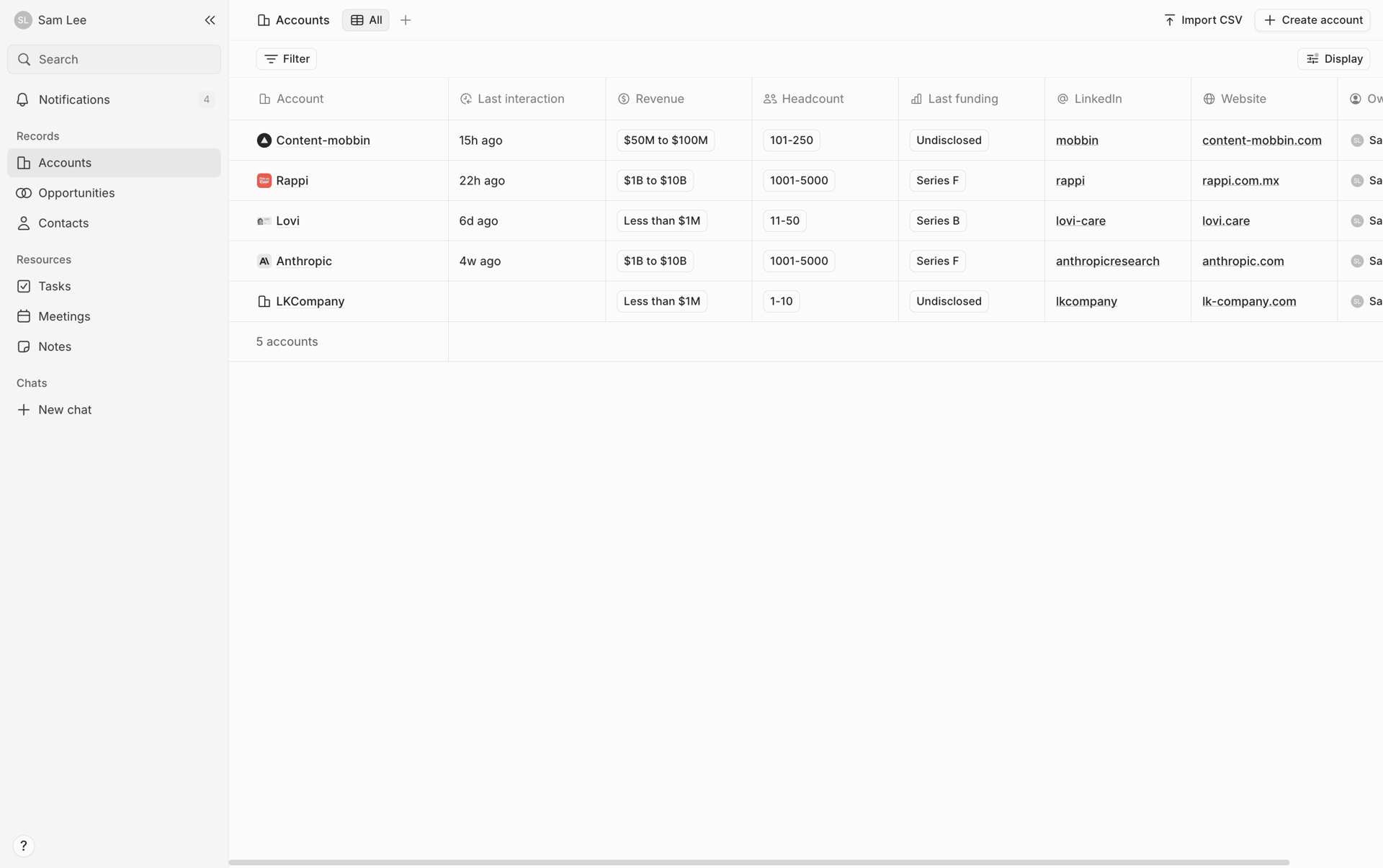Open the lk-company.com website link
The image size is (1383, 868).
[1249, 302]
